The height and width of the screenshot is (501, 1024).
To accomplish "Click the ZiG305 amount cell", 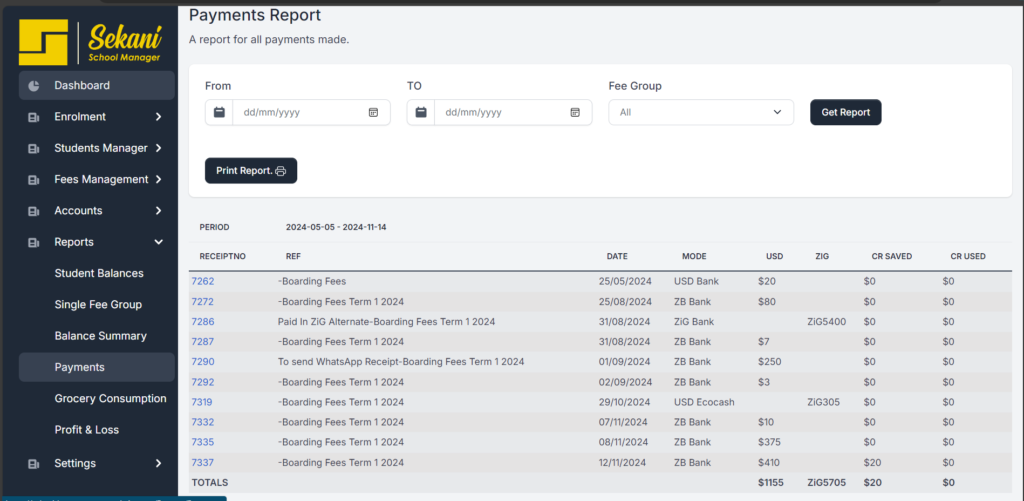I will click(x=823, y=402).
